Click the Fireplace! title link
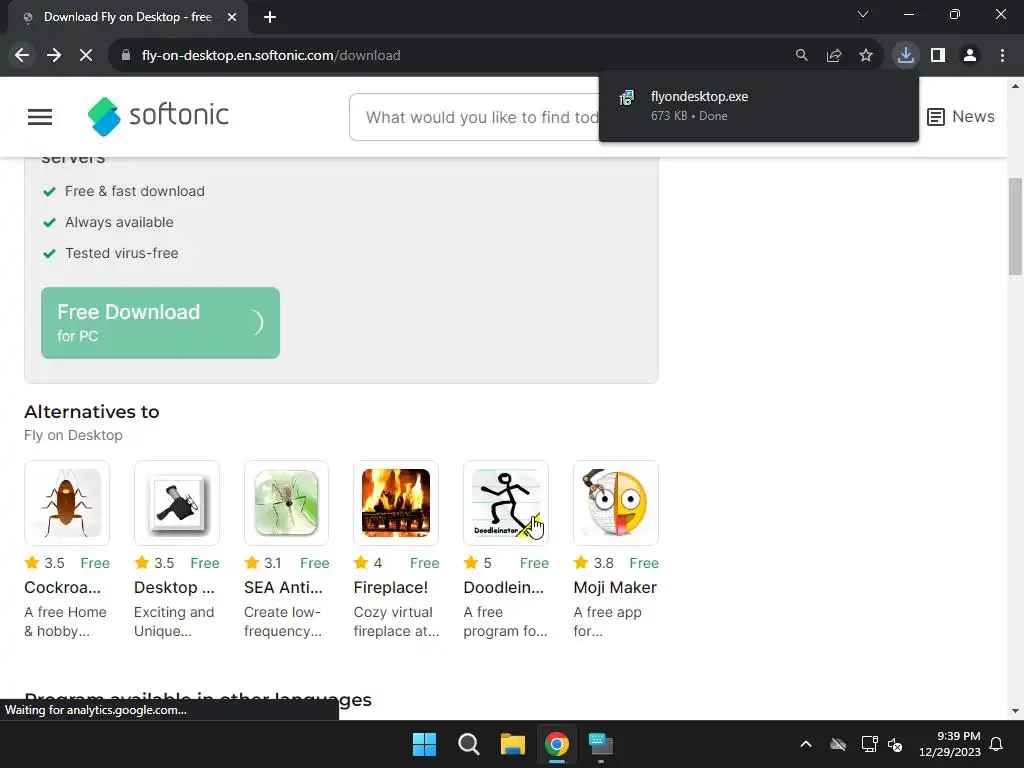1024x768 pixels. point(391,587)
